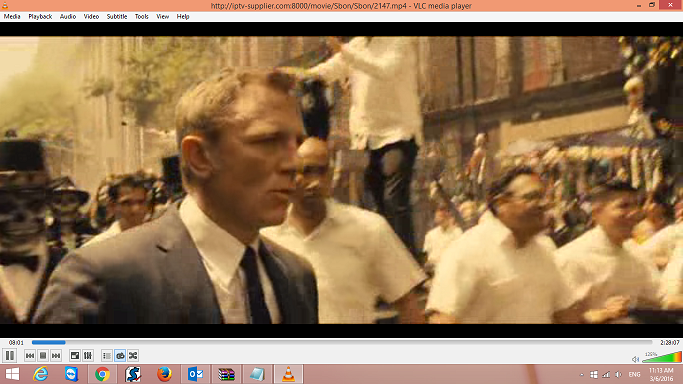This screenshot has width=683, height=384.
Task: Toggle elapsed time display 08:01
Action: [x=16, y=343]
